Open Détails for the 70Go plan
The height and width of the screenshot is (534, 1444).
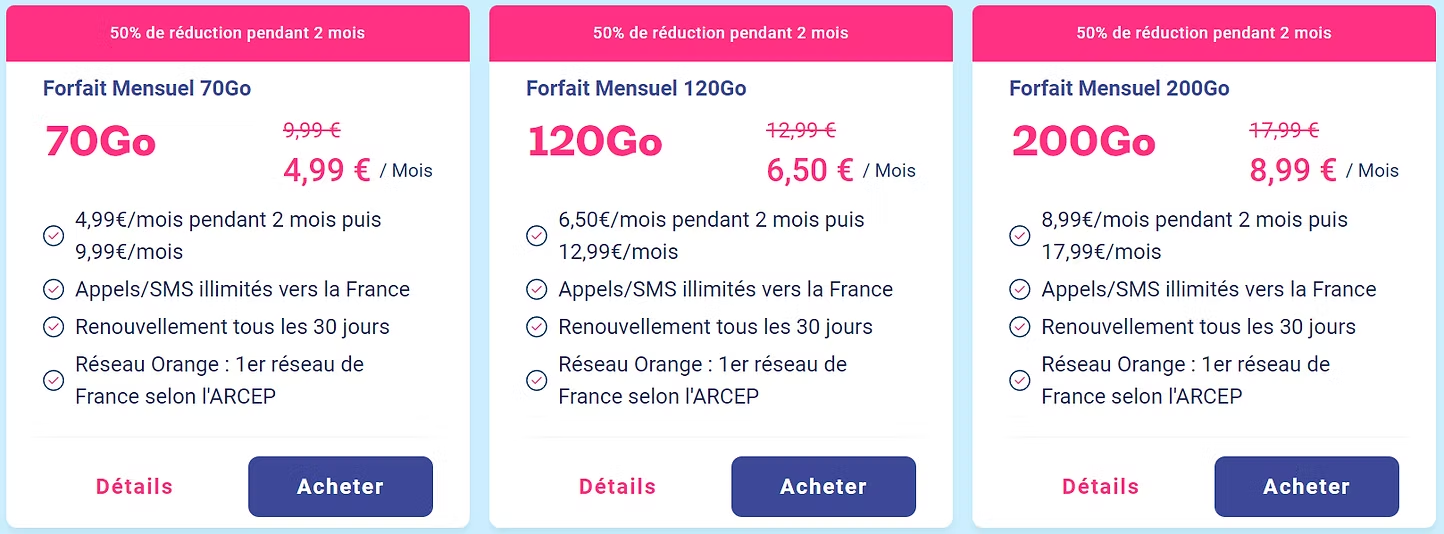[134, 487]
